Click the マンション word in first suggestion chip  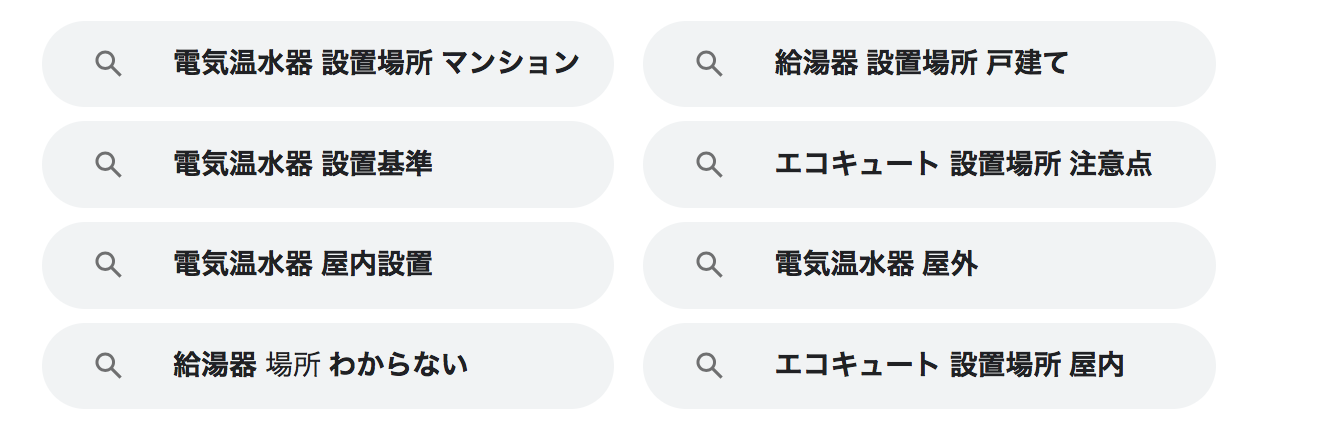510,64
